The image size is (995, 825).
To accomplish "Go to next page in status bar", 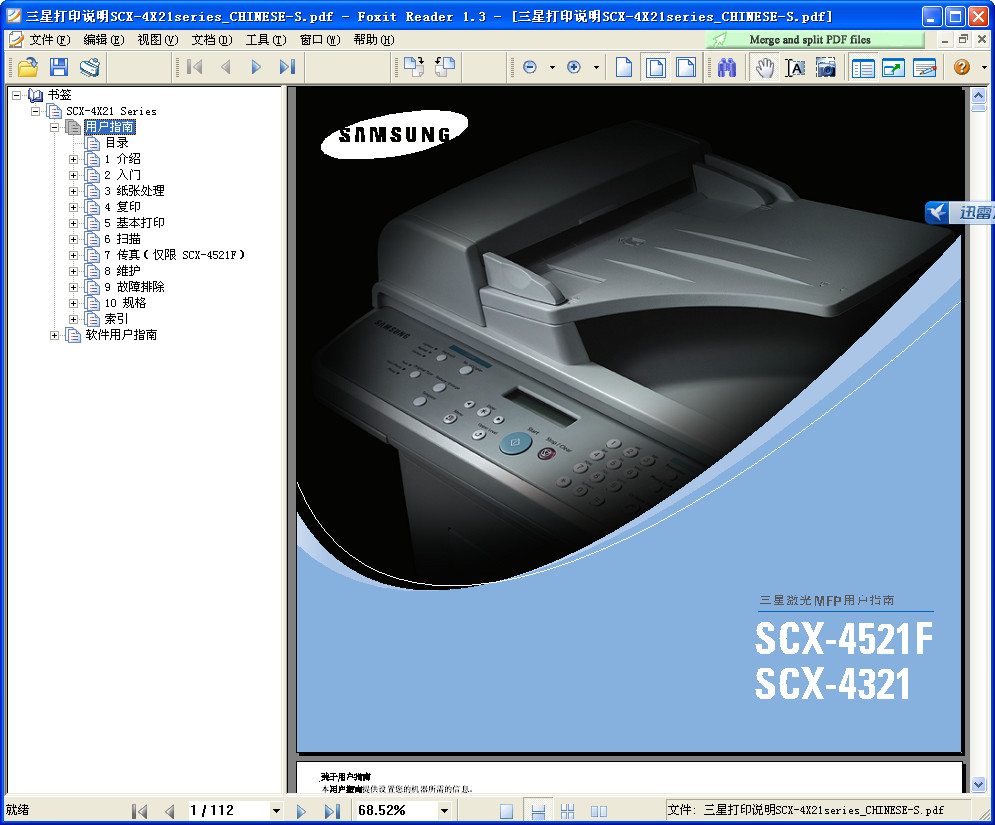I will point(301,810).
